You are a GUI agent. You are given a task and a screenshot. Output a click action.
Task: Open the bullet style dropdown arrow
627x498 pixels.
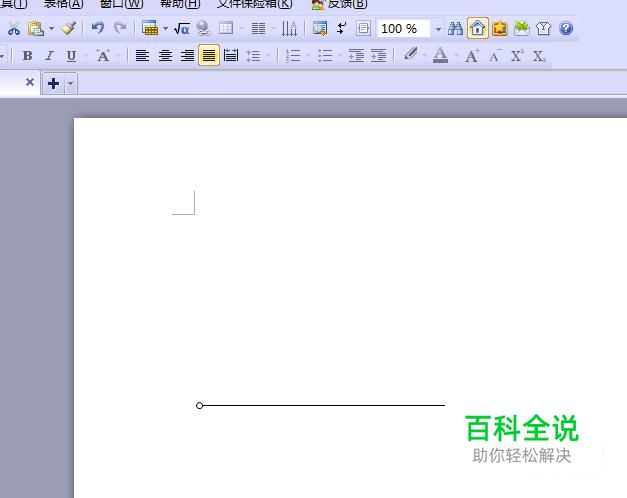(x=340, y=56)
